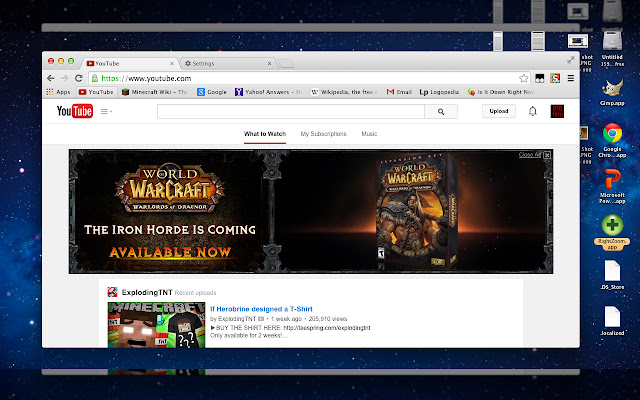Image resolution: width=640 pixels, height=400 pixels.
Task: Select Google Chrome app desktop icon
Action: pyautogui.click(x=612, y=140)
